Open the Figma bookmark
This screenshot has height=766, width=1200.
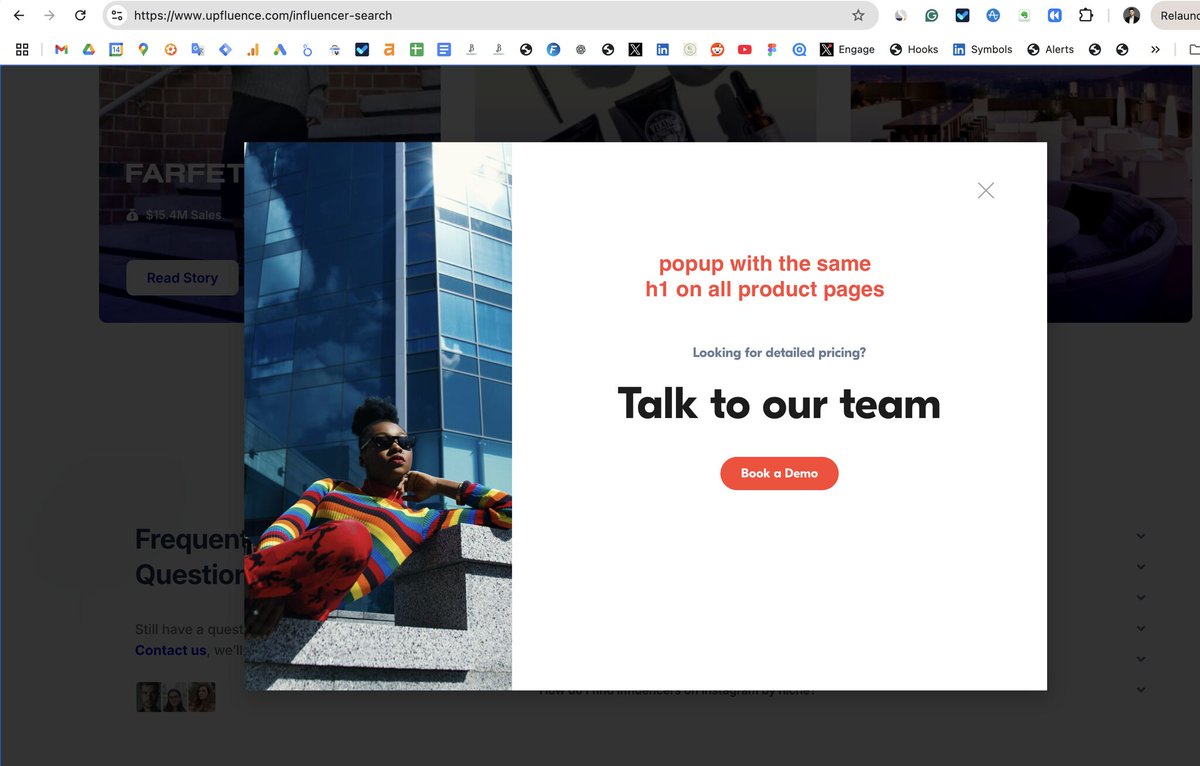[772, 49]
